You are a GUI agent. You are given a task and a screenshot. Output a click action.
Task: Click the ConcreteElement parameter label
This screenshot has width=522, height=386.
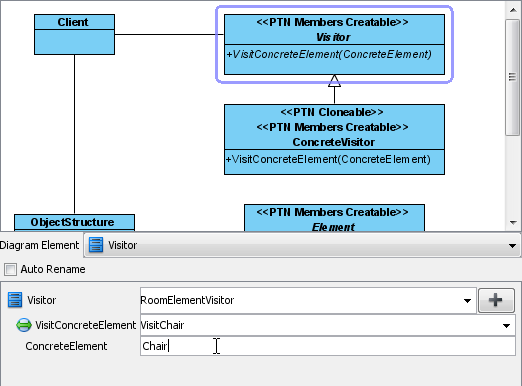(66, 346)
